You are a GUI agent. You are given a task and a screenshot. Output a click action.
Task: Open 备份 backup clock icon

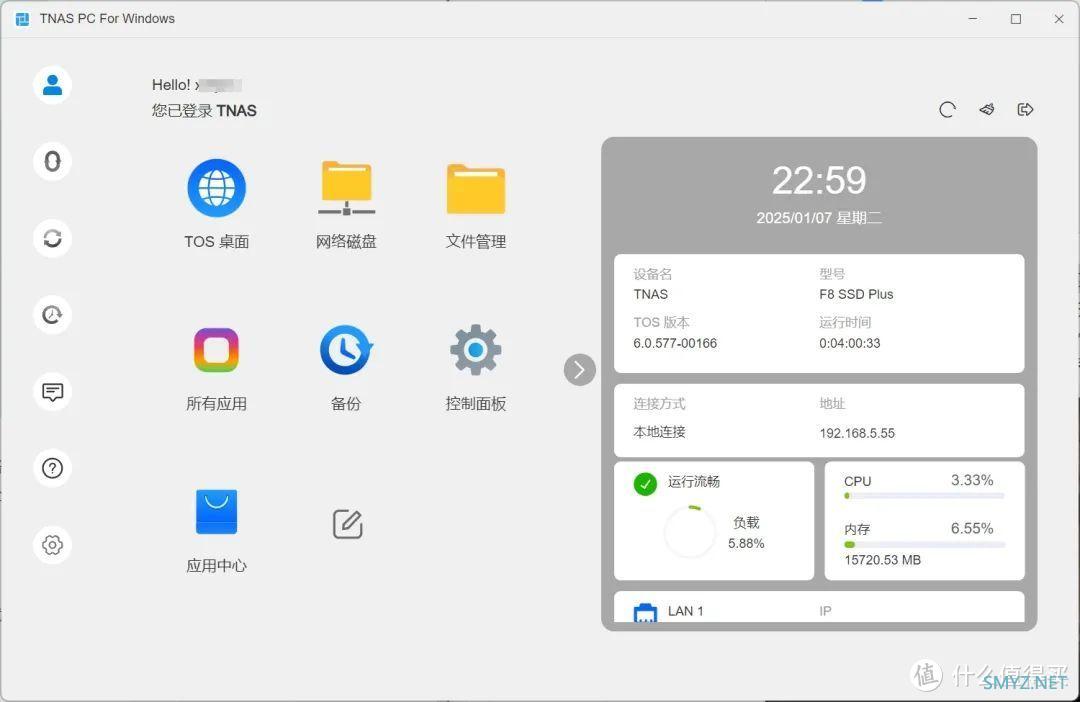346,350
